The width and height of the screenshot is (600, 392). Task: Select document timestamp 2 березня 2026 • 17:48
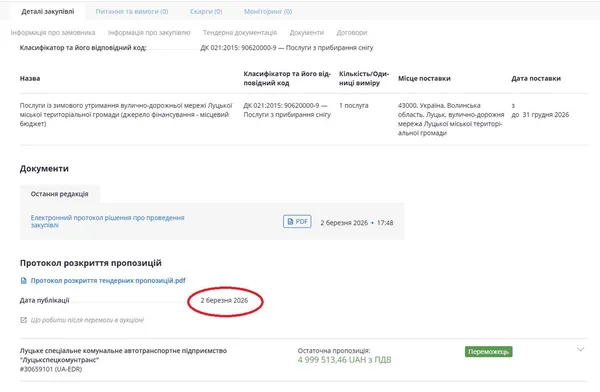click(357, 223)
